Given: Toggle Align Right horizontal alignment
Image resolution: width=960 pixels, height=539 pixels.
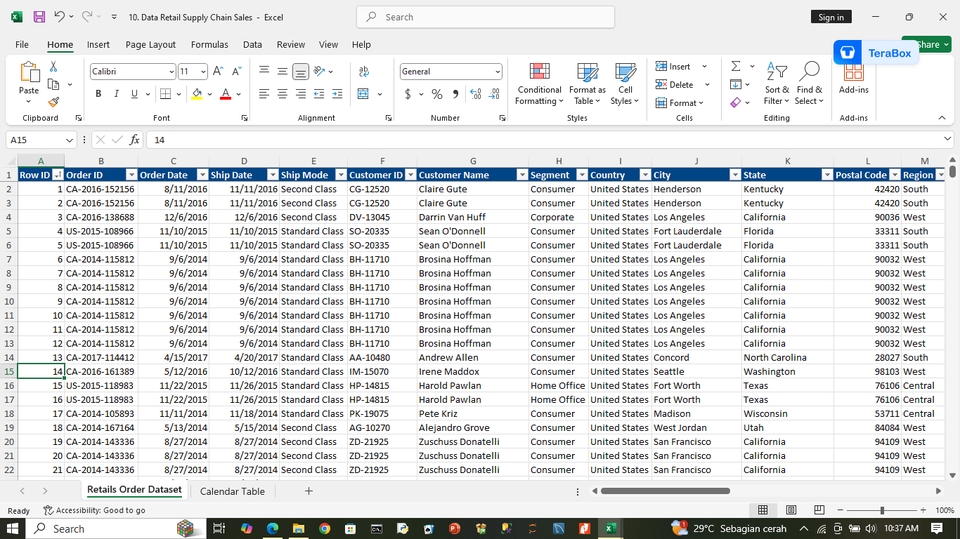Looking at the screenshot, I should (x=301, y=94).
